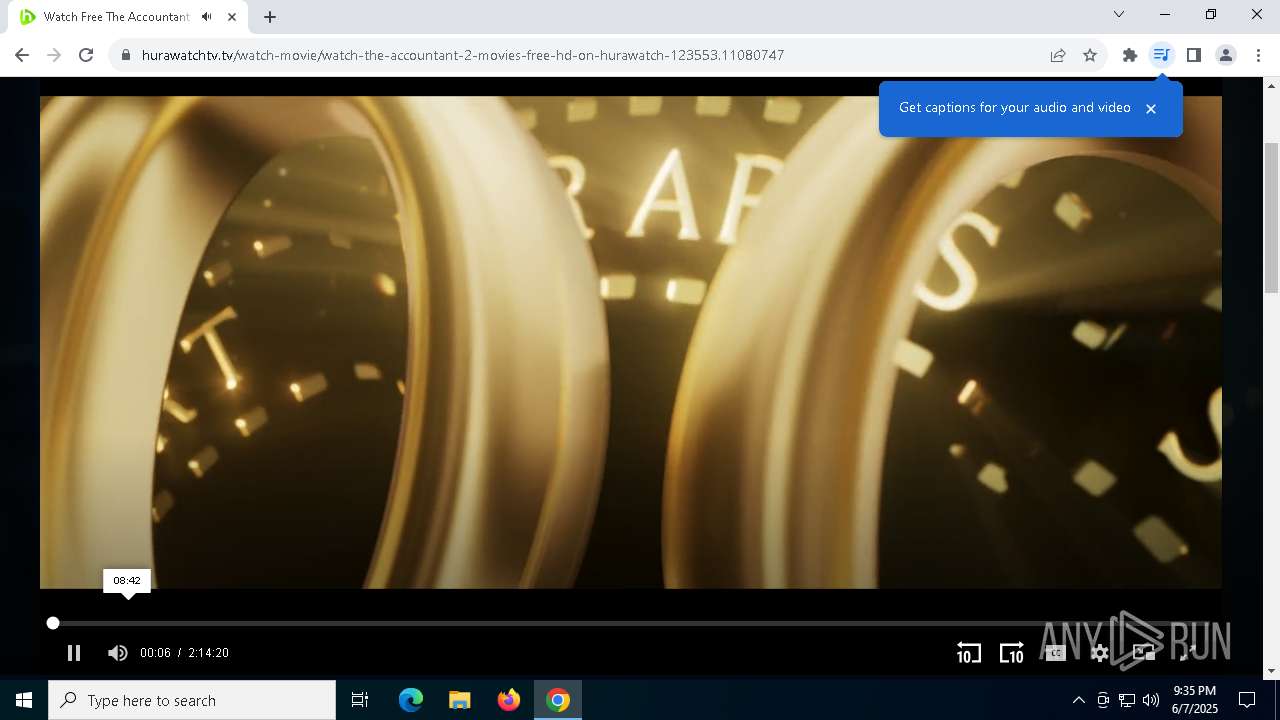Click the seek bar playhead knob

click(x=53, y=623)
